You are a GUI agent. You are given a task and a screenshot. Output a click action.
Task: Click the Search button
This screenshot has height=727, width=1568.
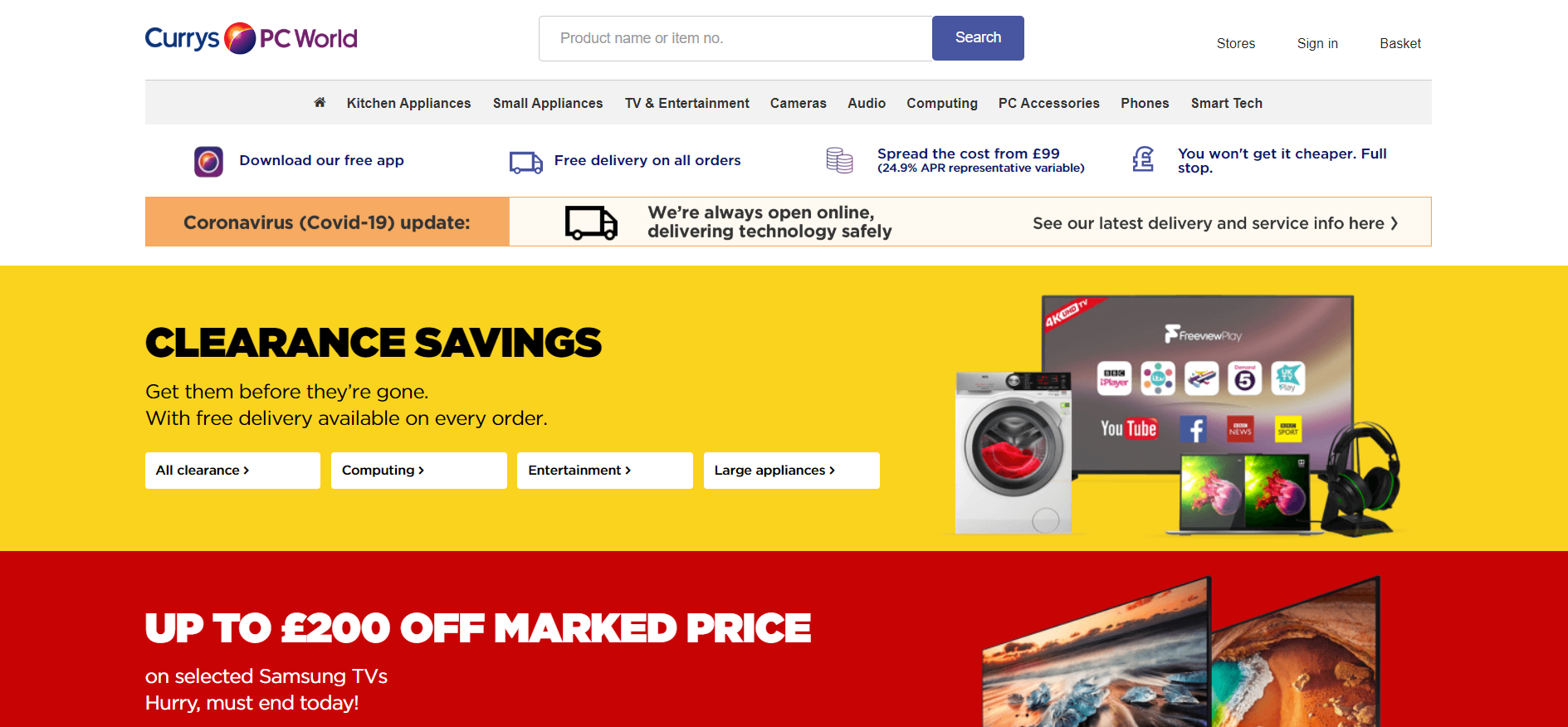click(978, 38)
